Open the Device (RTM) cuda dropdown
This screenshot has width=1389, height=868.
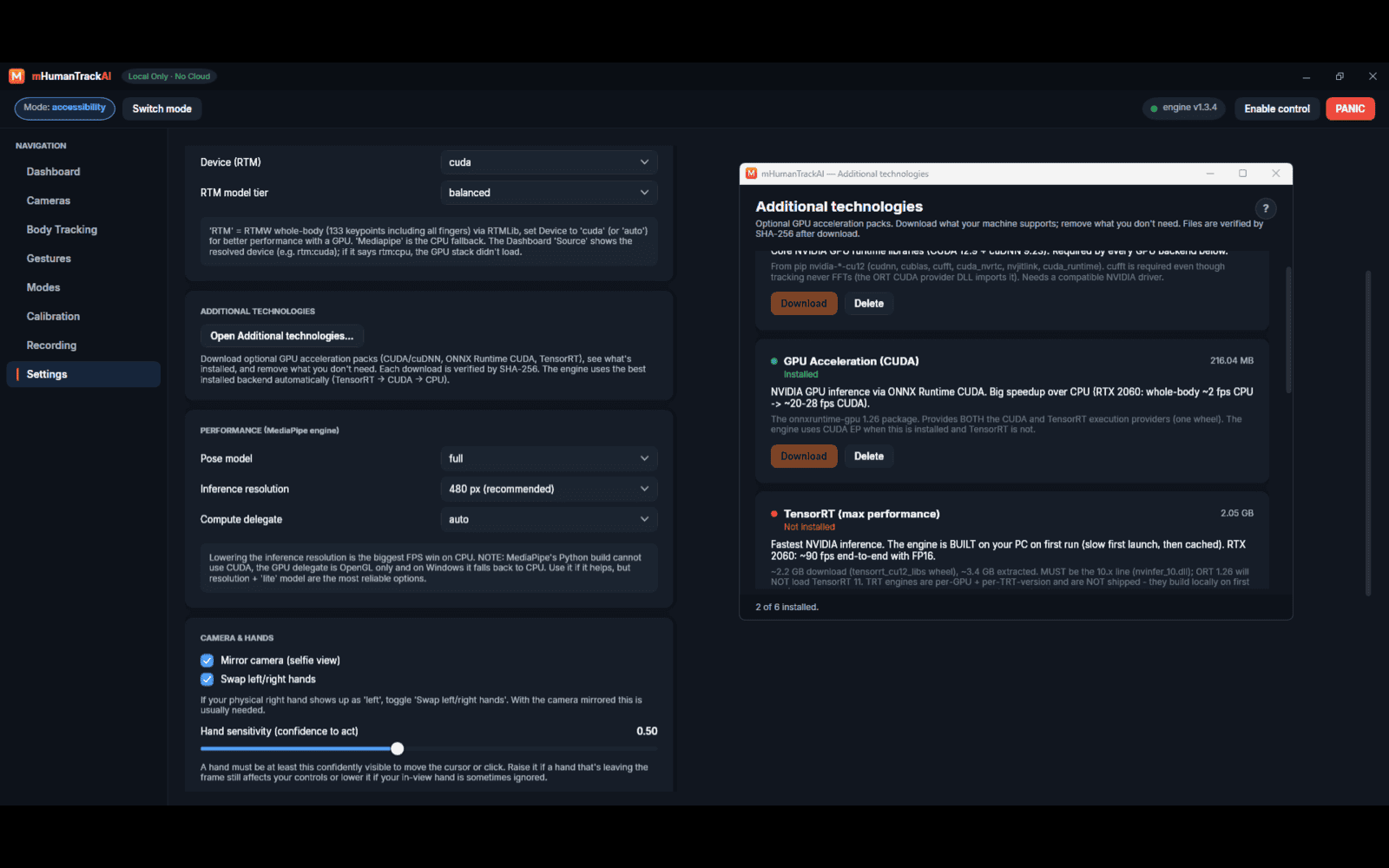pyautogui.click(x=549, y=162)
